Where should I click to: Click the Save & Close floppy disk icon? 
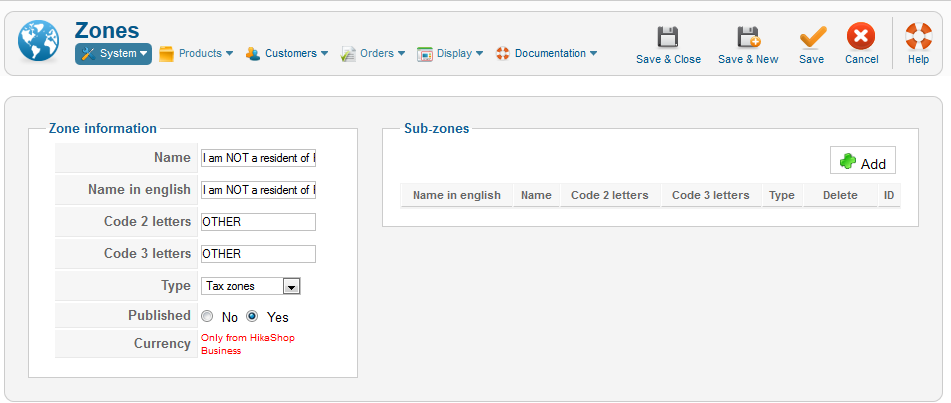pyautogui.click(x=668, y=38)
